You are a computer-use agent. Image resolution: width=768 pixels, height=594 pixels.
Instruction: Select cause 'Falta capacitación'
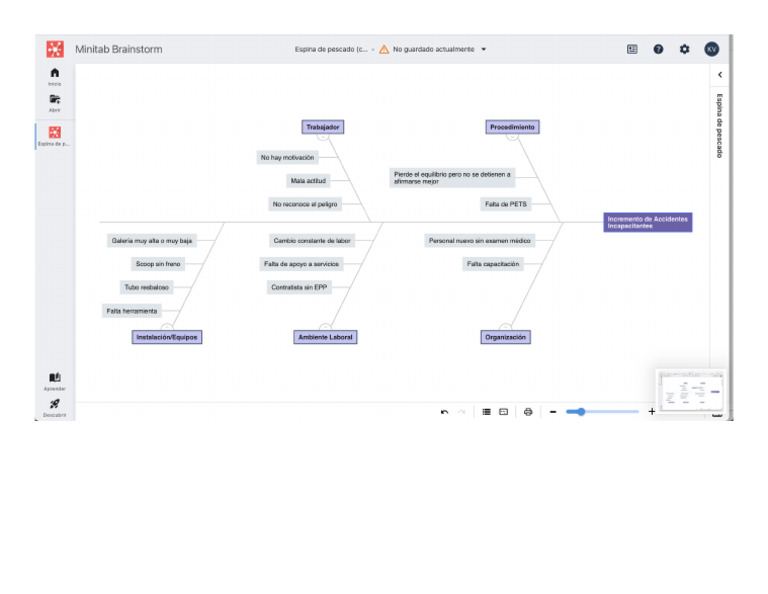(493, 264)
